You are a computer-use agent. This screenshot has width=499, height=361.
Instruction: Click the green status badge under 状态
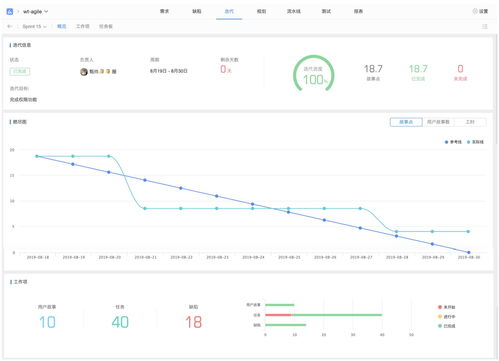pos(20,71)
